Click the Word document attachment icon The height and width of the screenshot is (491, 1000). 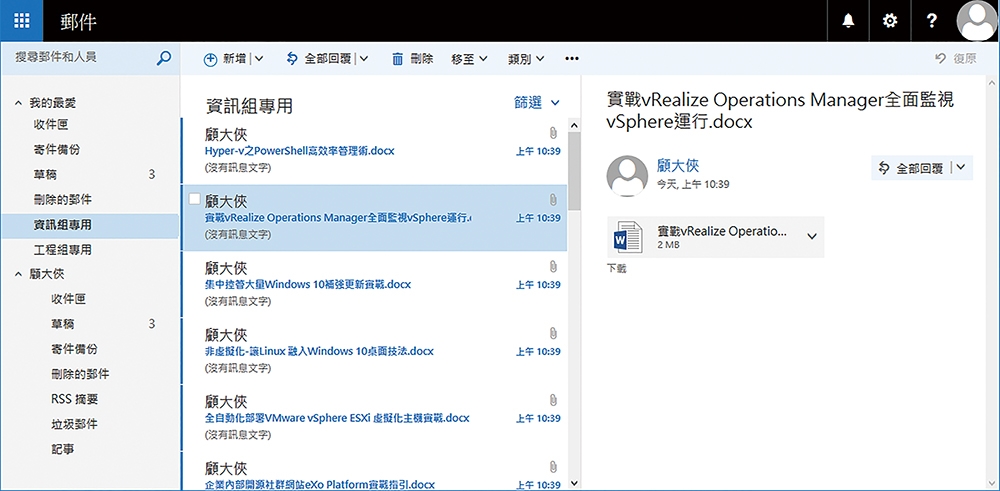click(626, 236)
